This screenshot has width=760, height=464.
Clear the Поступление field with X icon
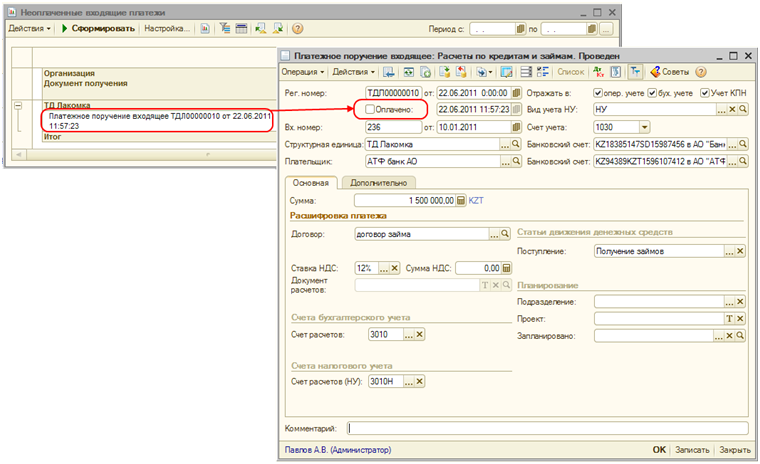click(x=741, y=251)
